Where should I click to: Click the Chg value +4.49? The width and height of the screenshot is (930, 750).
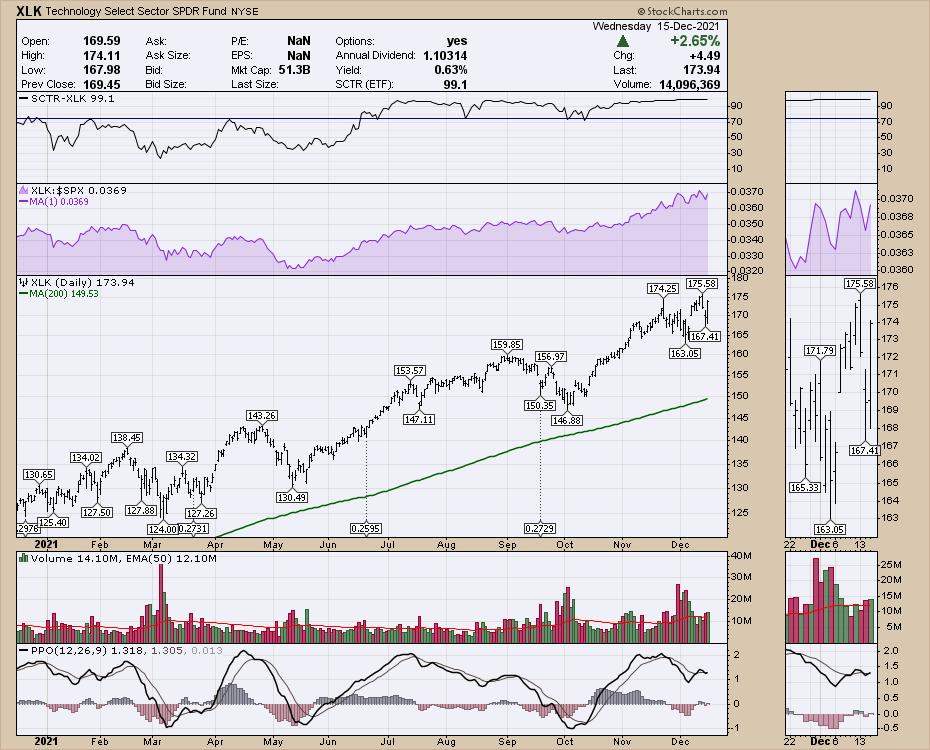pos(705,55)
